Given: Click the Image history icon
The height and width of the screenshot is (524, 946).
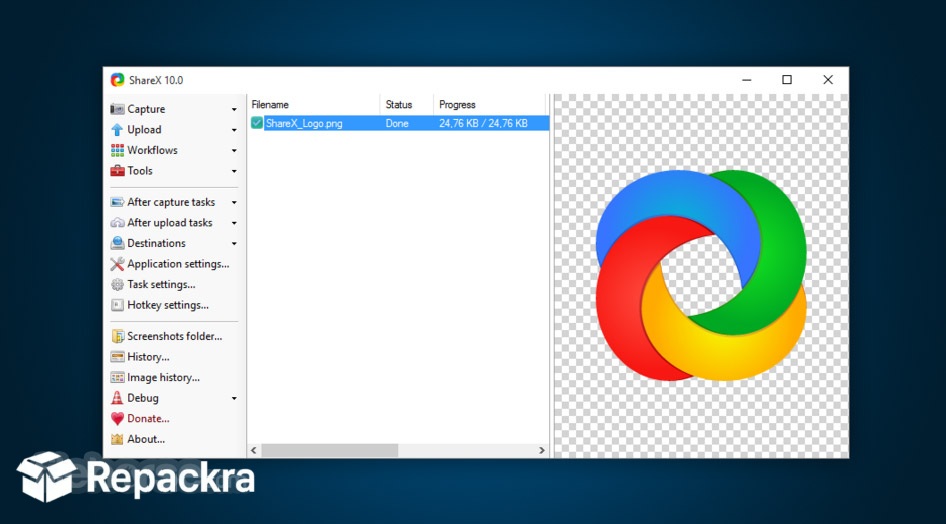Looking at the screenshot, I should pyautogui.click(x=117, y=377).
